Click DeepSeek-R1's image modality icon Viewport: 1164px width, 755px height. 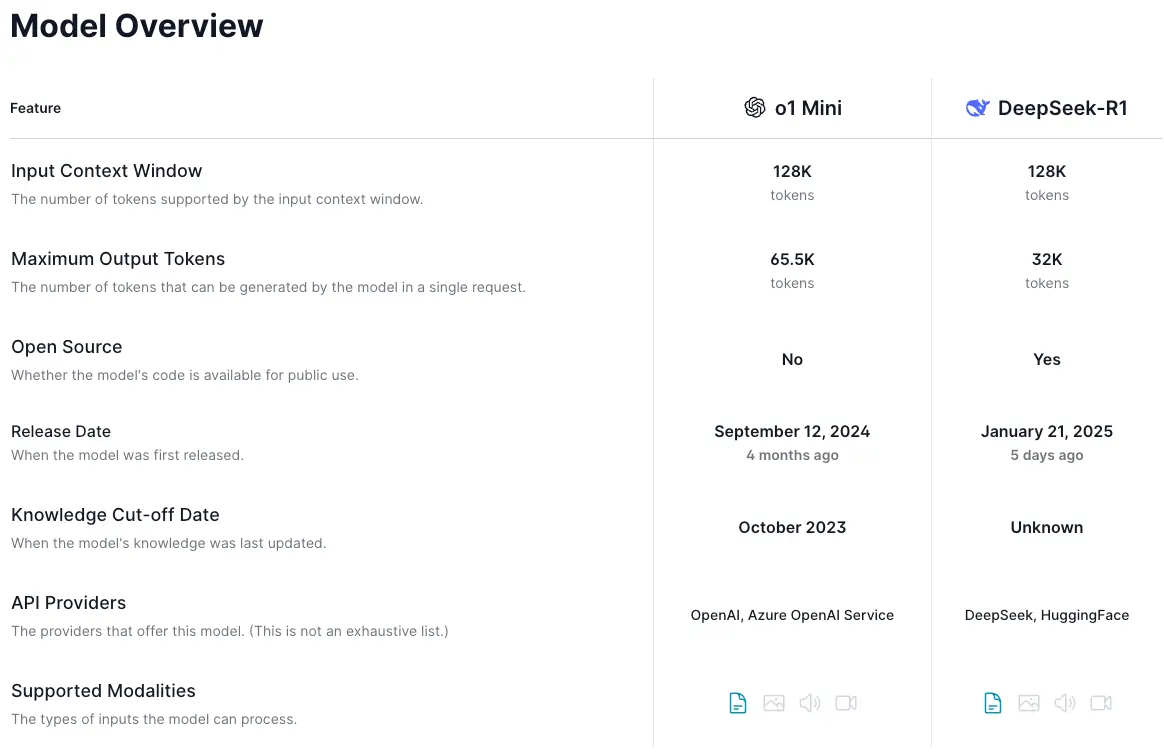(x=1029, y=703)
